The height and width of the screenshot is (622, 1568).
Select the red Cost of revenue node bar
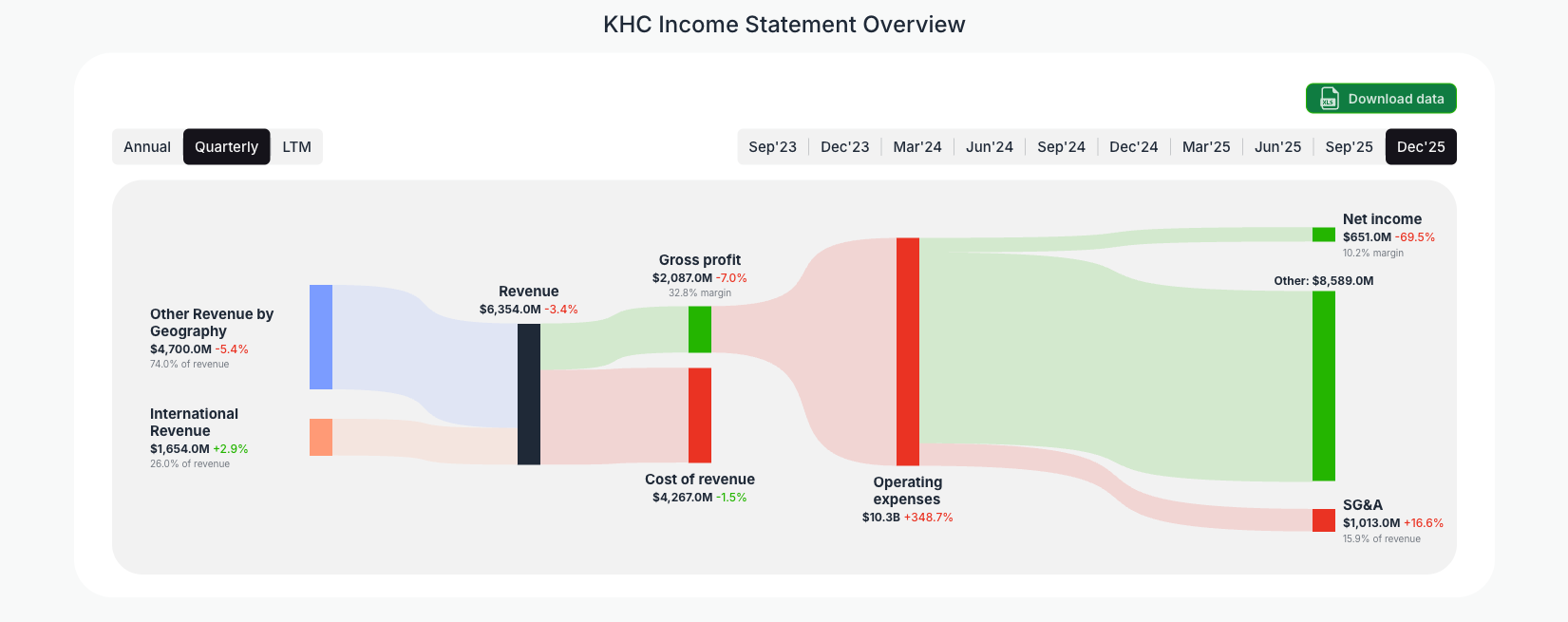click(700, 416)
